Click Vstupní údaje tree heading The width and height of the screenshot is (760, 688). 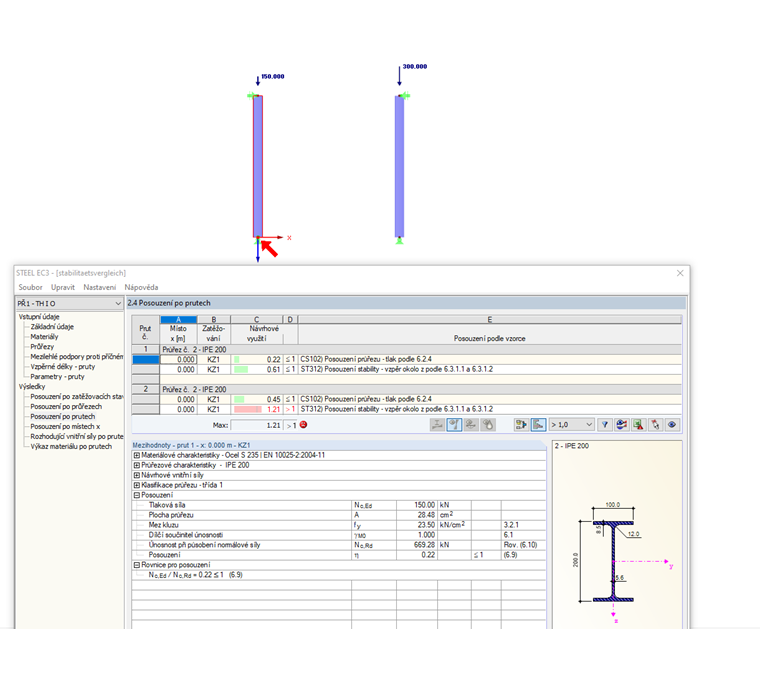(39, 317)
